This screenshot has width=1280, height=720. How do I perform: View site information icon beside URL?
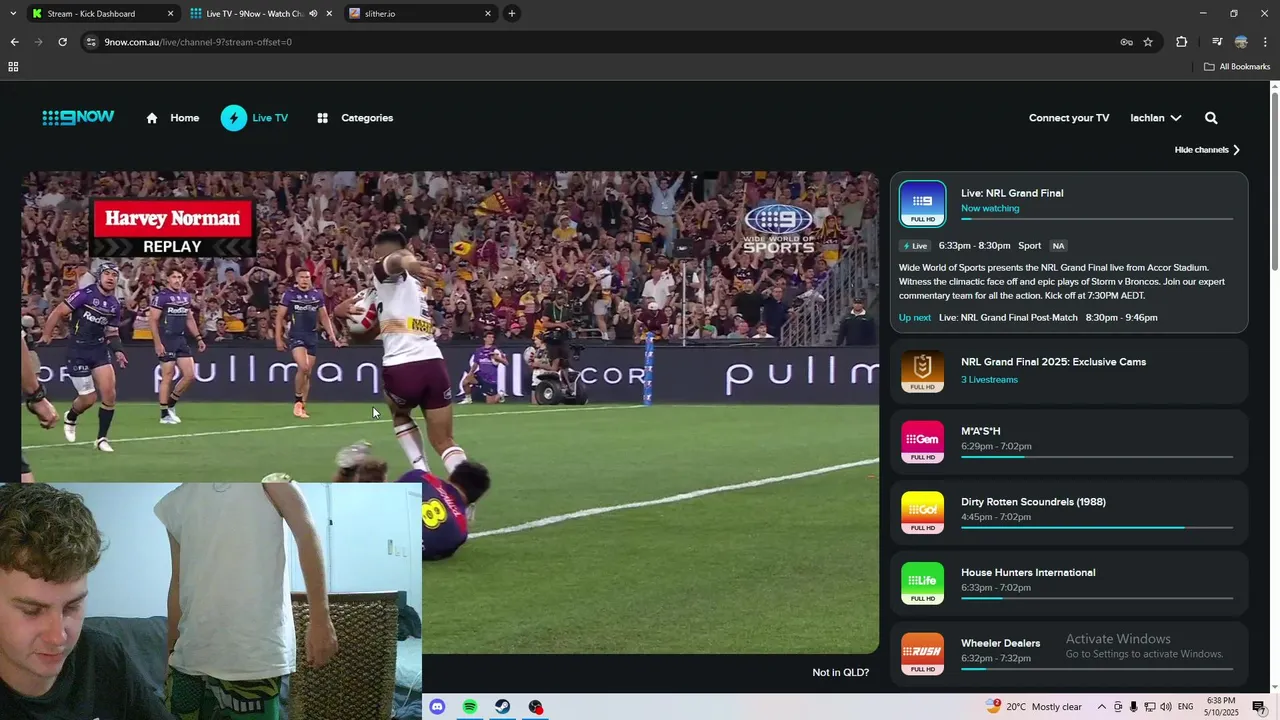(x=91, y=42)
